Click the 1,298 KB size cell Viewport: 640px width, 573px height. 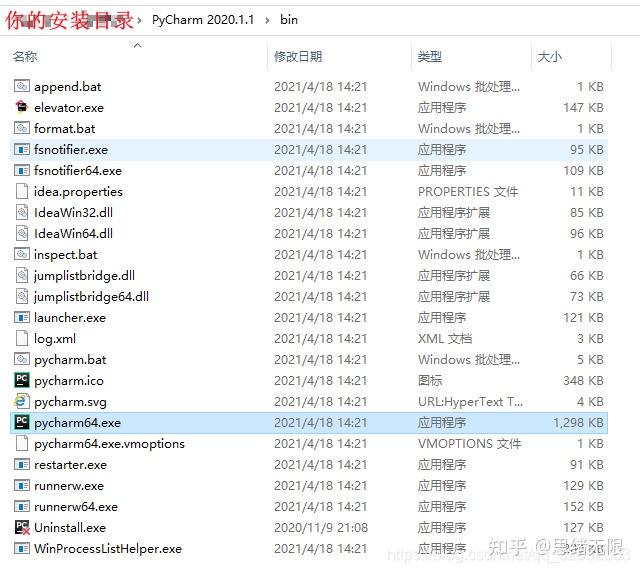point(578,422)
